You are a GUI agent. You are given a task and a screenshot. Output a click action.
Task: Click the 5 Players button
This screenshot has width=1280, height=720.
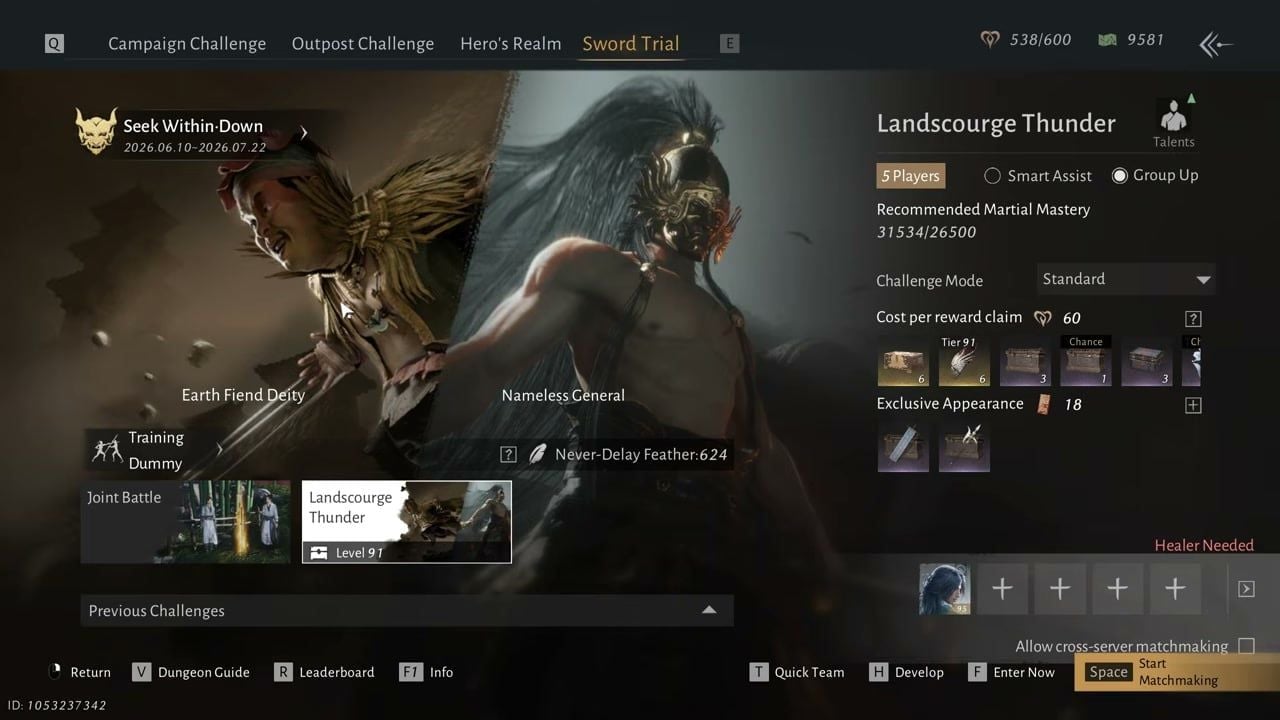pyautogui.click(x=910, y=176)
